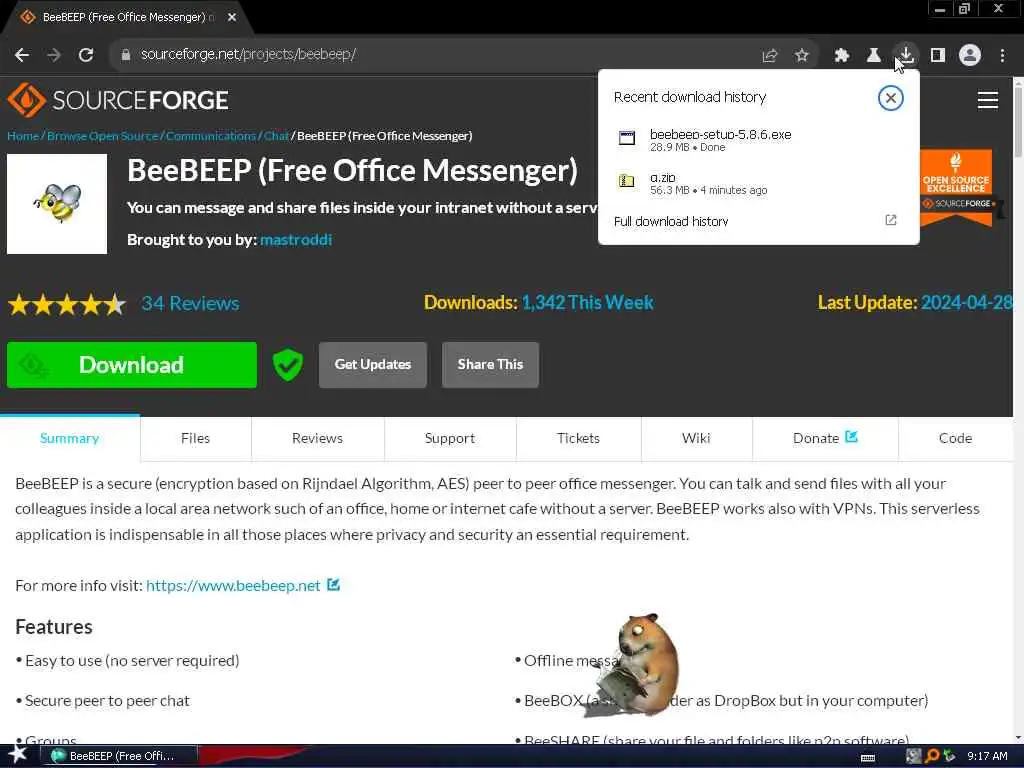This screenshot has width=1024, height=768.
Task: Share this page using address bar share icon
Action: click(x=770, y=56)
